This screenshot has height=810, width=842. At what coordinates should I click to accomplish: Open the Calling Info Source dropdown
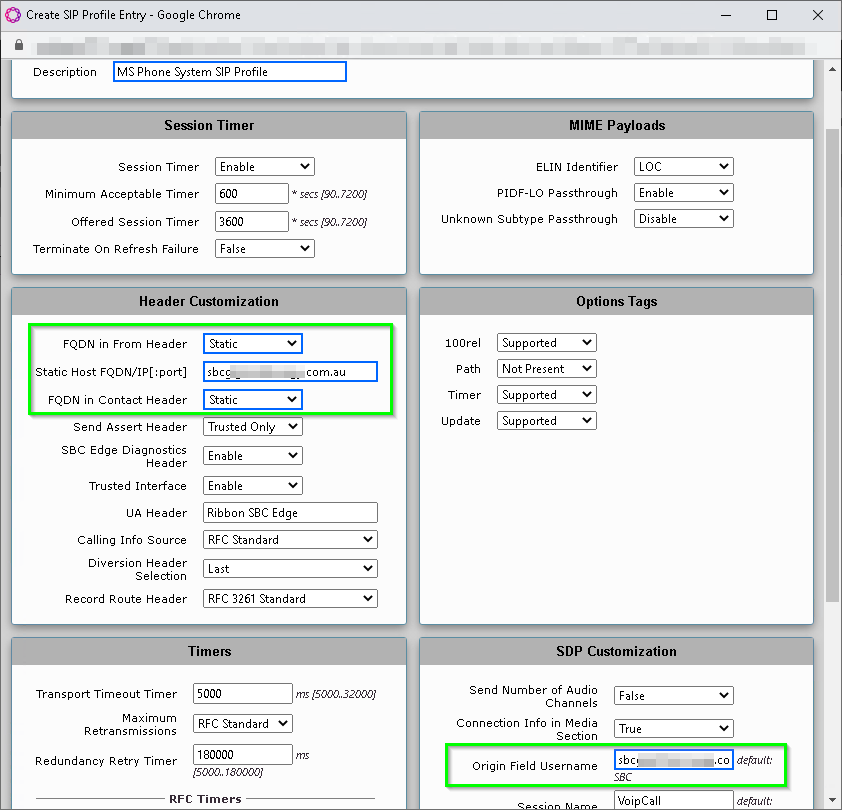tap(290, 540)
